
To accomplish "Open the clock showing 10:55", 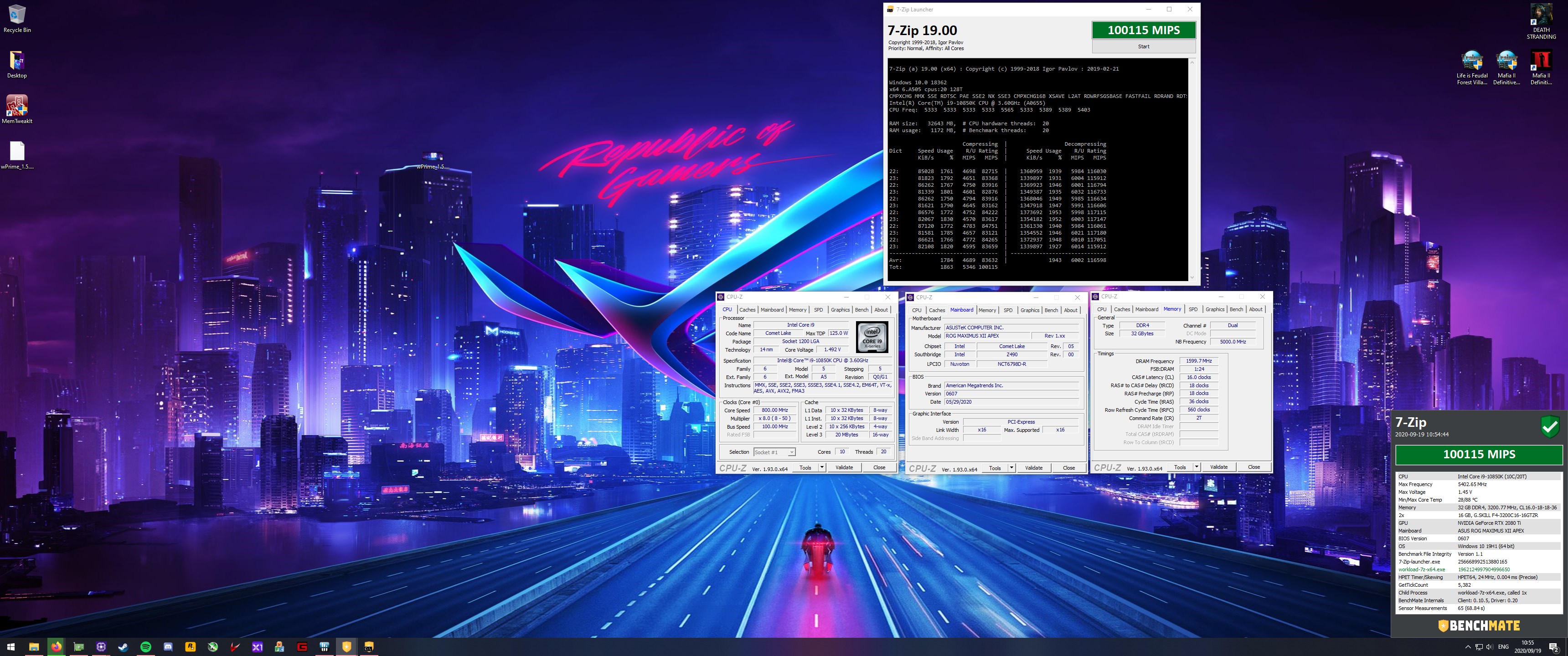I will click(x=1527, y=647).
